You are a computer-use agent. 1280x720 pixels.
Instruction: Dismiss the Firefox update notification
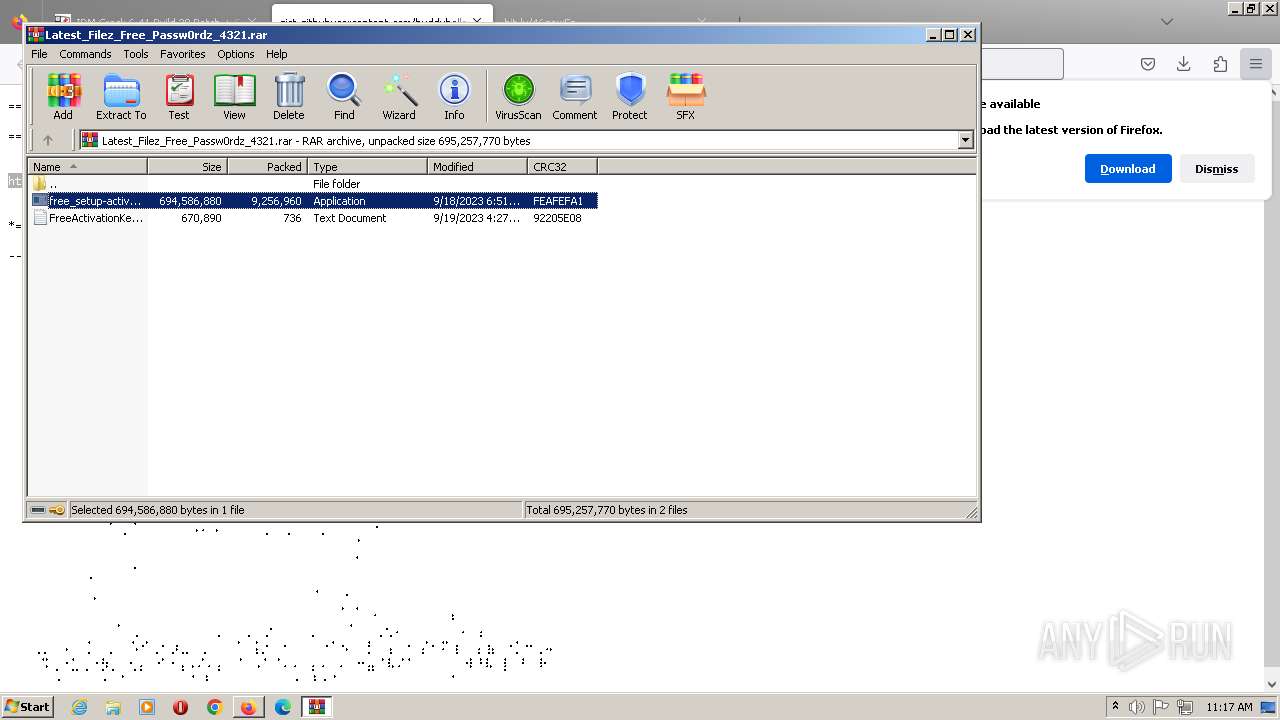click(1216, 168)
